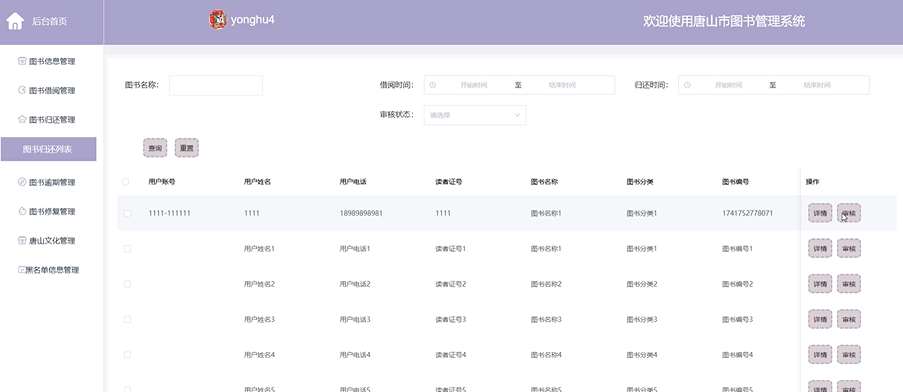Click the 图书借阅管理 menu icon

tap(22, 90)
